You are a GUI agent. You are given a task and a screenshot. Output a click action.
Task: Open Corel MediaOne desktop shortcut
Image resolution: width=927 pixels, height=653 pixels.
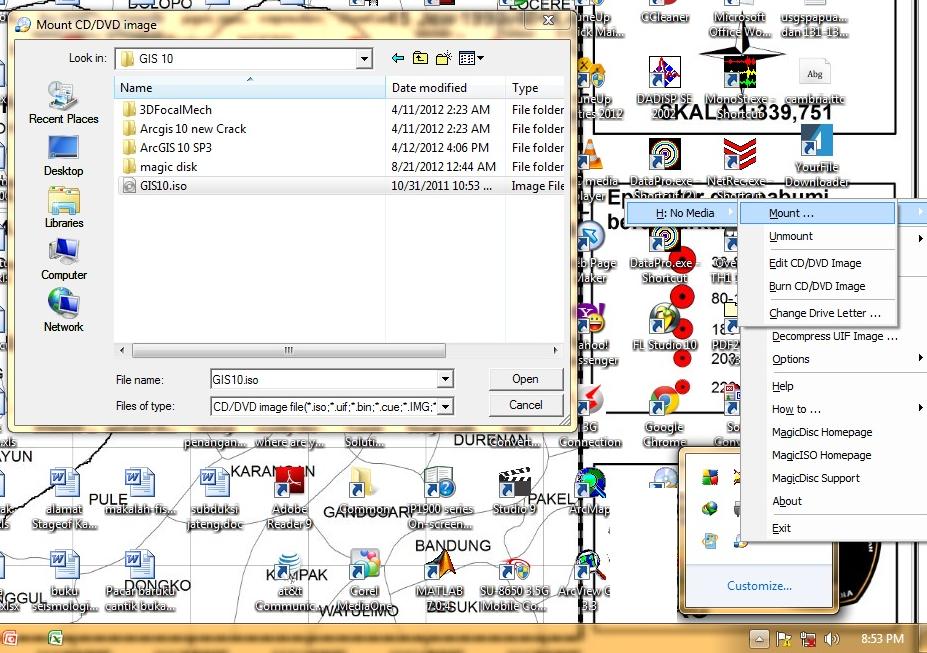364,579
